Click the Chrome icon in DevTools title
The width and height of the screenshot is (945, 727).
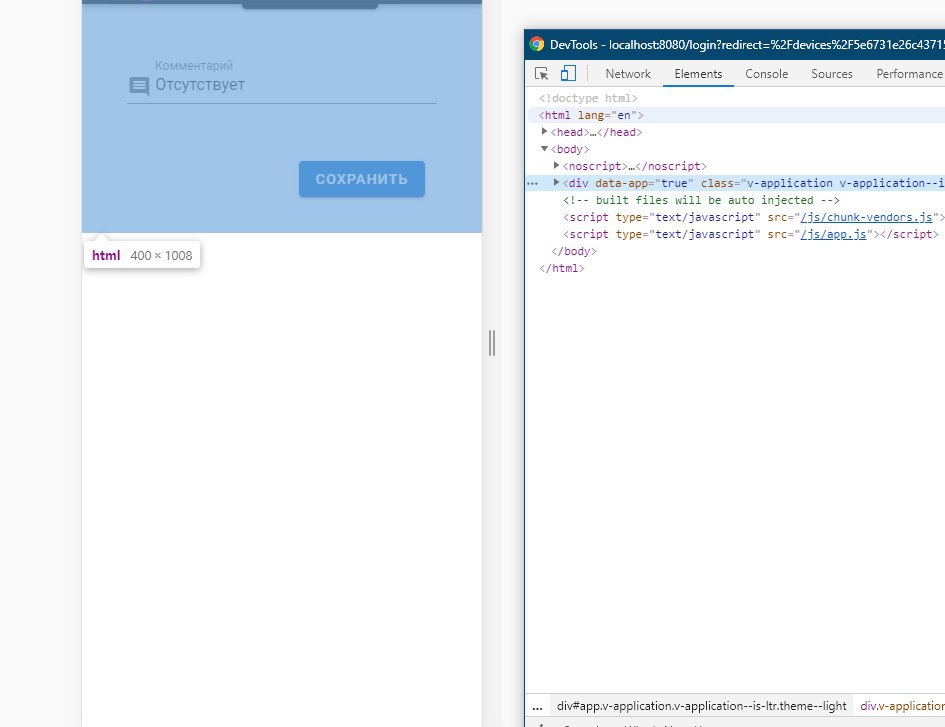click(536, 45)
